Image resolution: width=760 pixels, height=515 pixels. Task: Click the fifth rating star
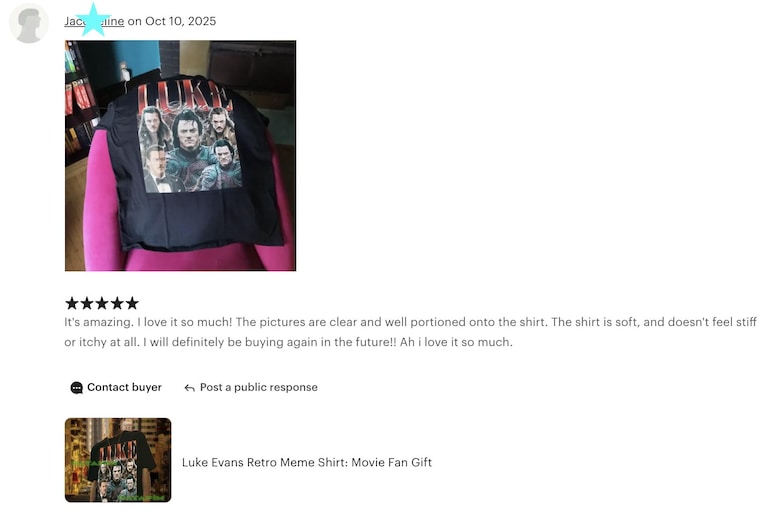[x=132, y=303]
